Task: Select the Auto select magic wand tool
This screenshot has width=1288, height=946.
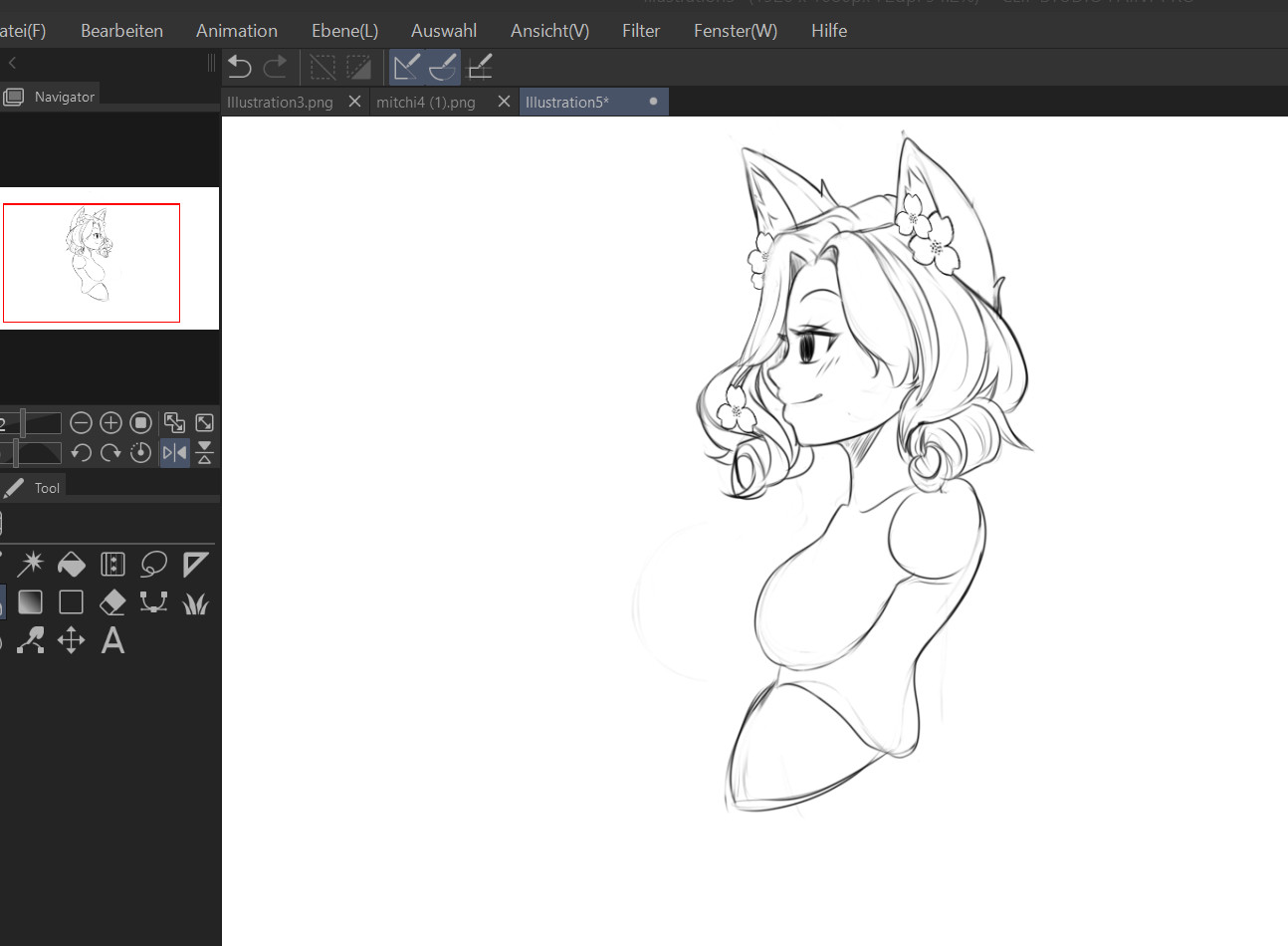Action: click(31, 565)
